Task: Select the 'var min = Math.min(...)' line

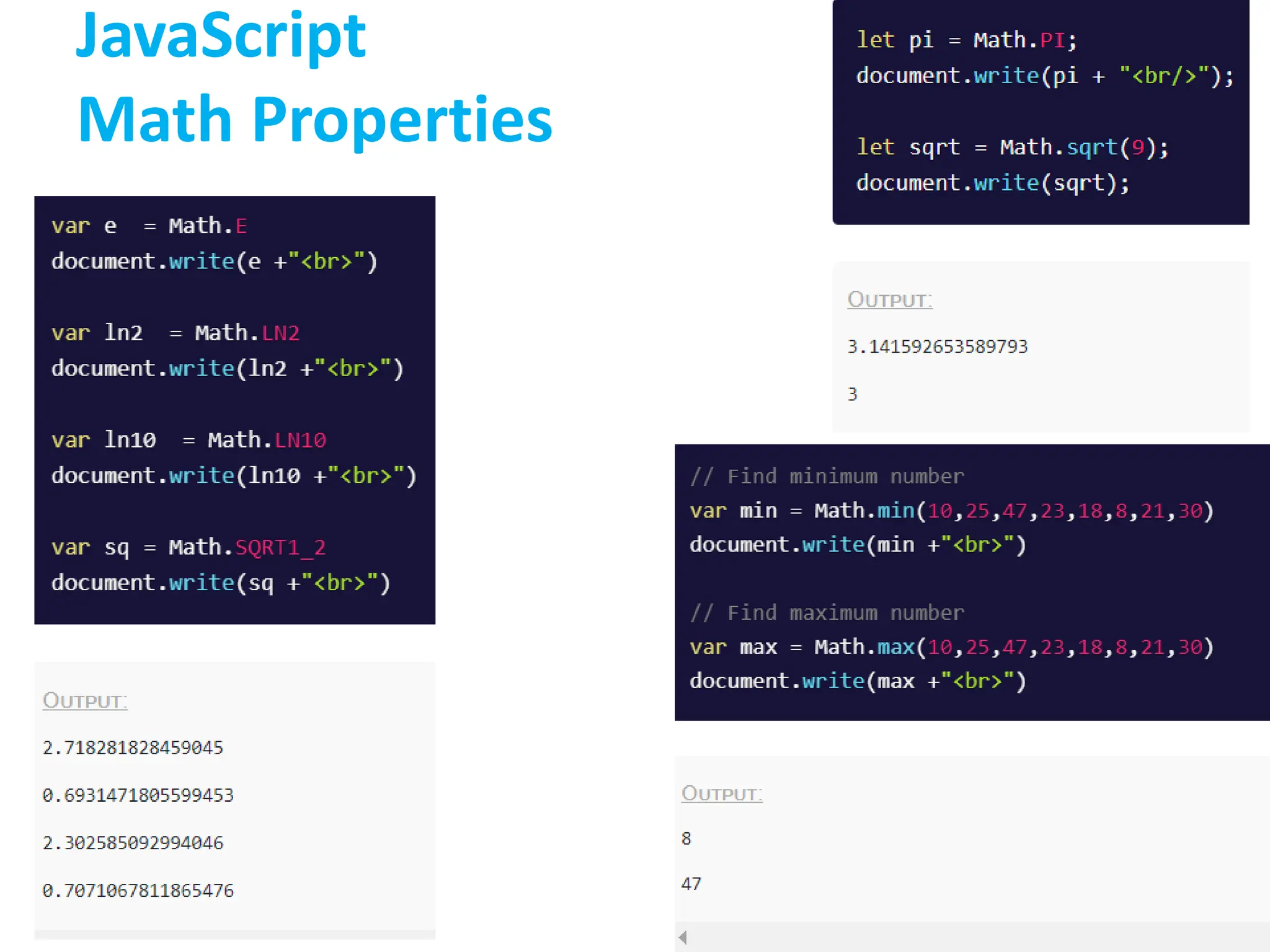Action: [952, 511]
